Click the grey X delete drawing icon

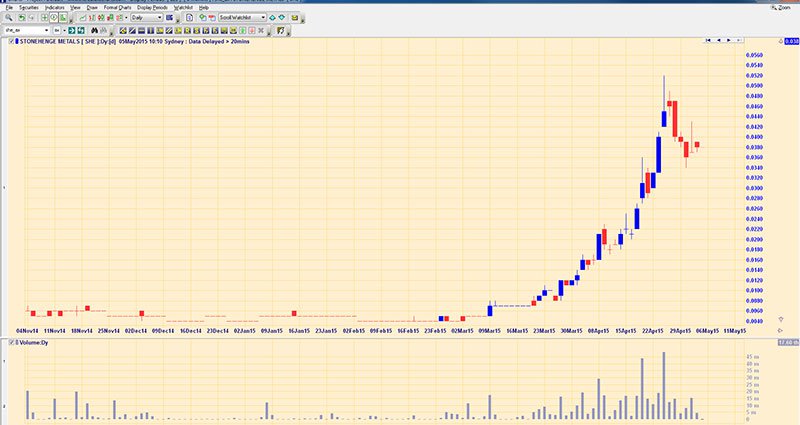(261, 30)
